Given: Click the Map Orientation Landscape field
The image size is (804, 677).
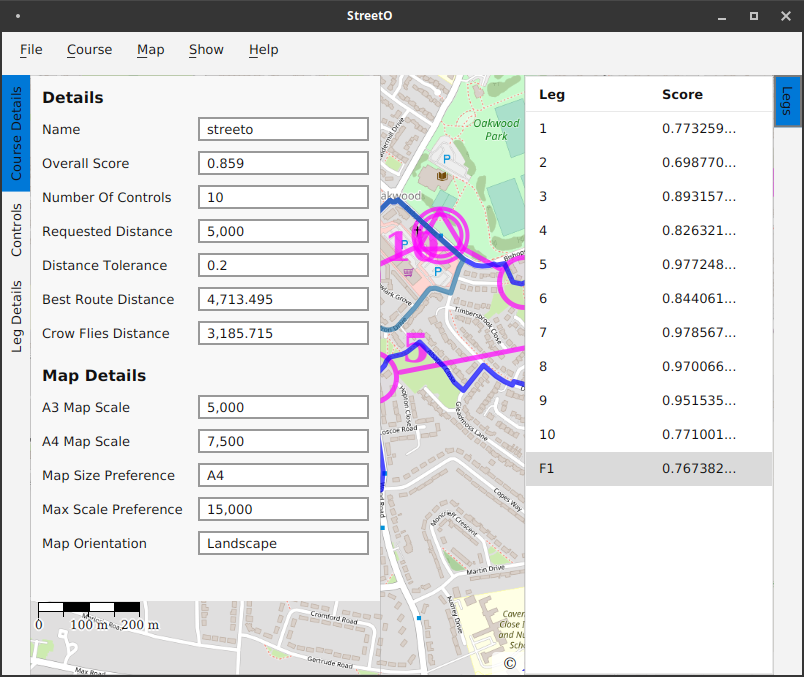Looking at the screenshot, I should click(x=283, y=543).
